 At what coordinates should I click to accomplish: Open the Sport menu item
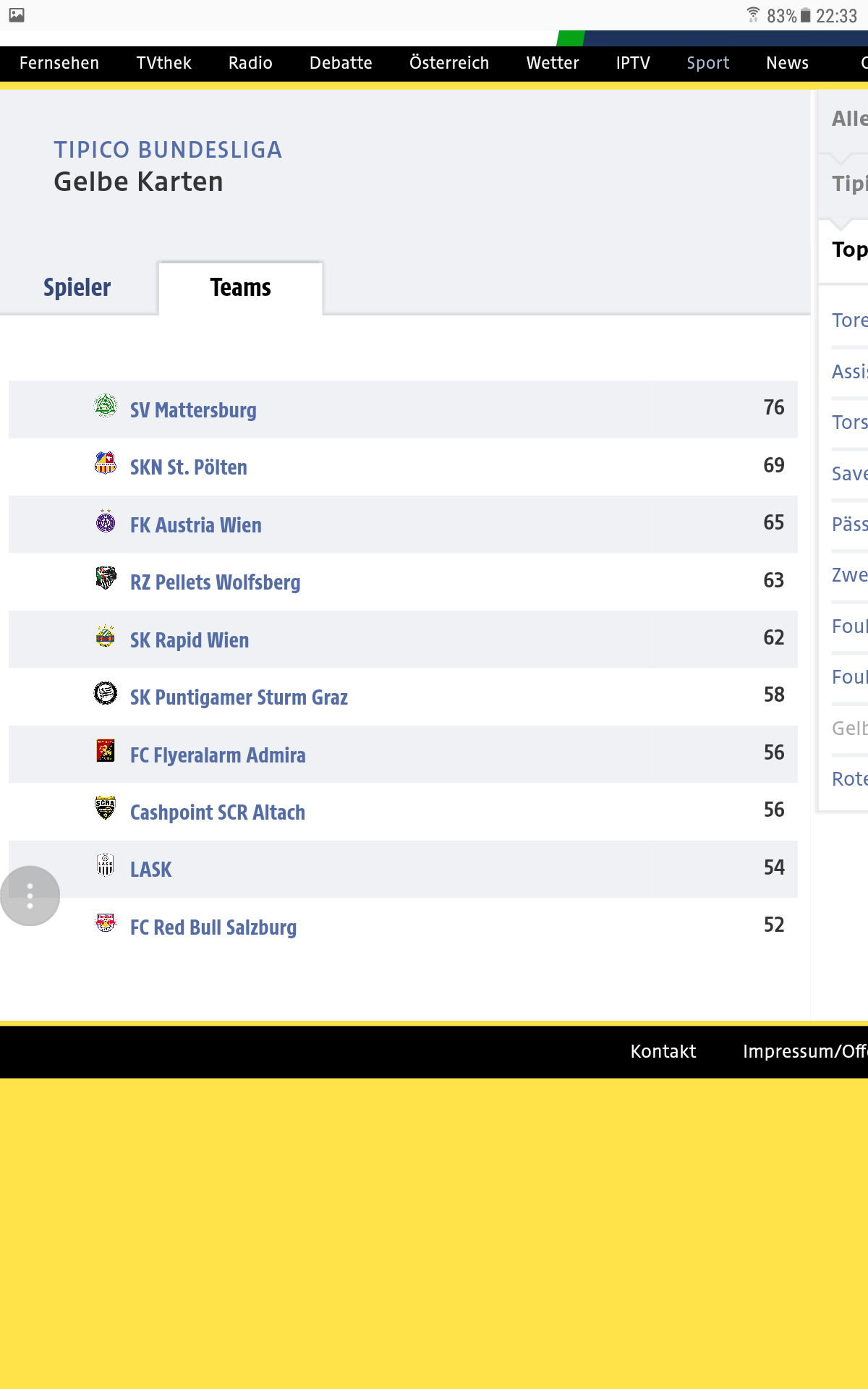(708, 63)
